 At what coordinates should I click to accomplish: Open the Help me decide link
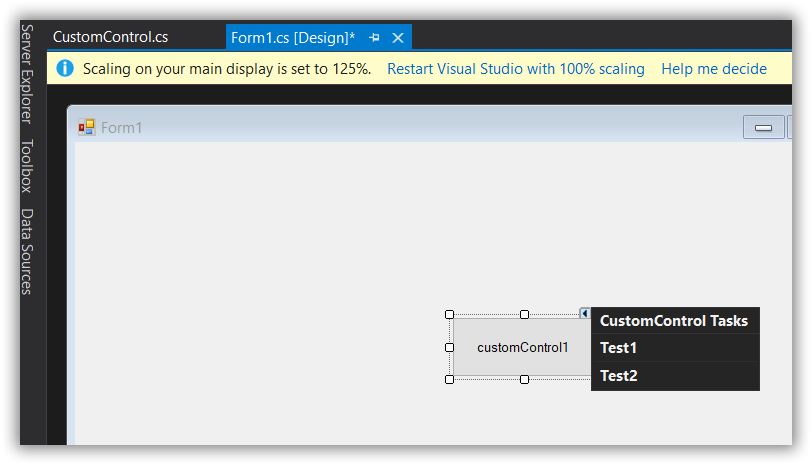click(x=714, y=69)
